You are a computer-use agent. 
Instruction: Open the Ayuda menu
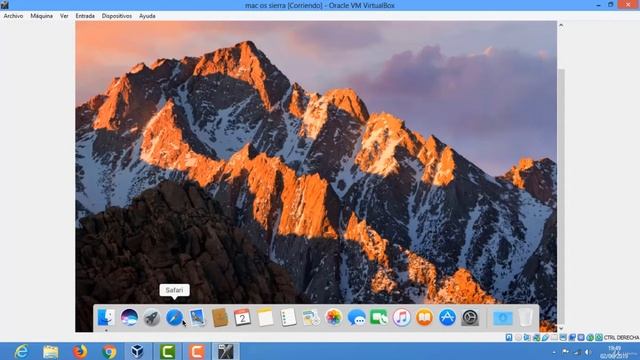click(147, 16)
